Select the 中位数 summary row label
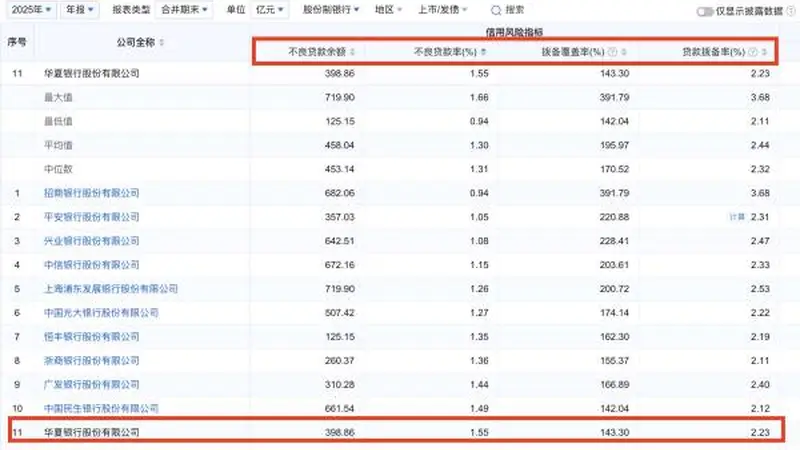800x450 pixels. tap(58, 169)
